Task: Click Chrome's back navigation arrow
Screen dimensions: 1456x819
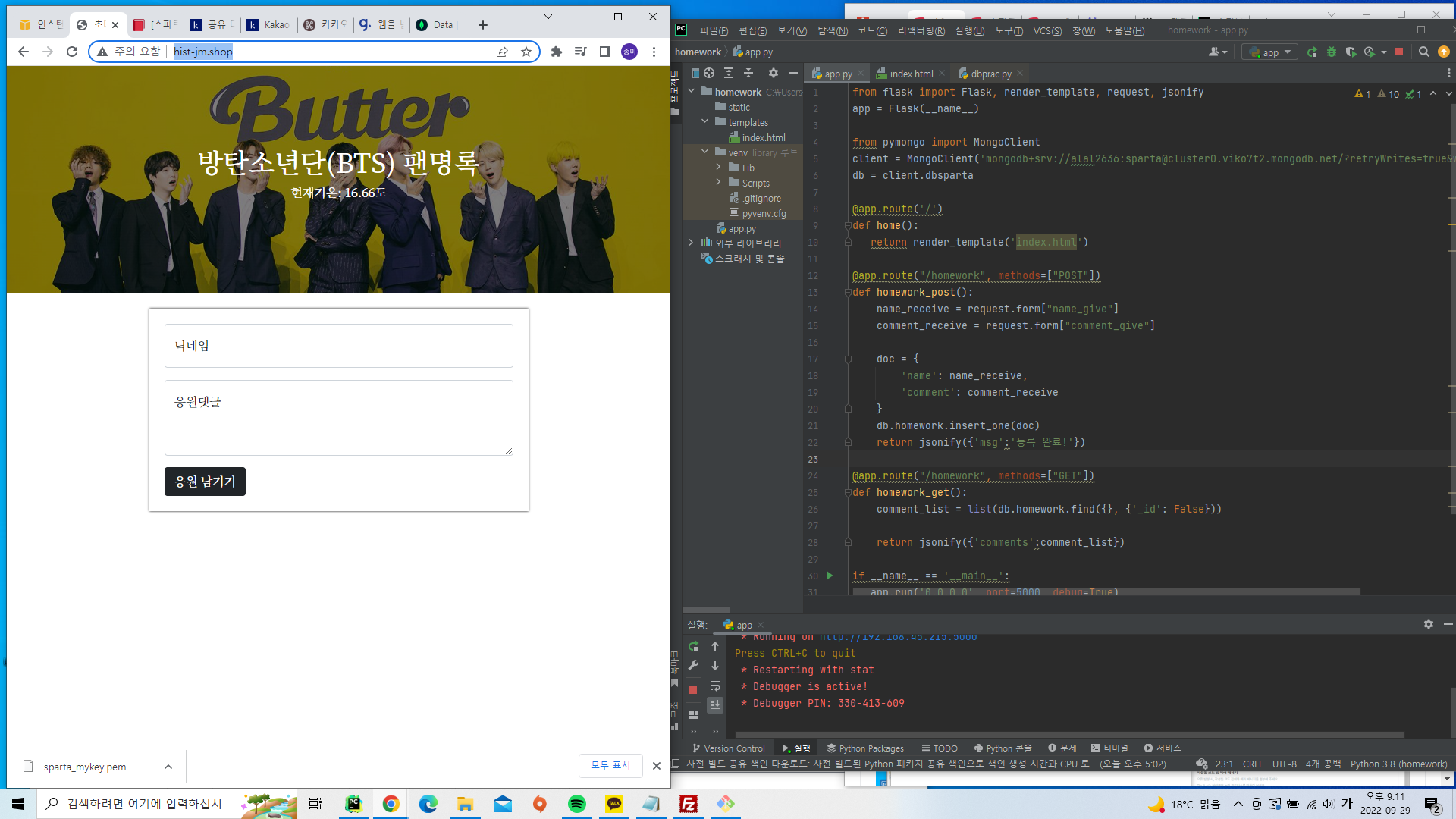Action: pyautogui.click(x=23, y=52)
